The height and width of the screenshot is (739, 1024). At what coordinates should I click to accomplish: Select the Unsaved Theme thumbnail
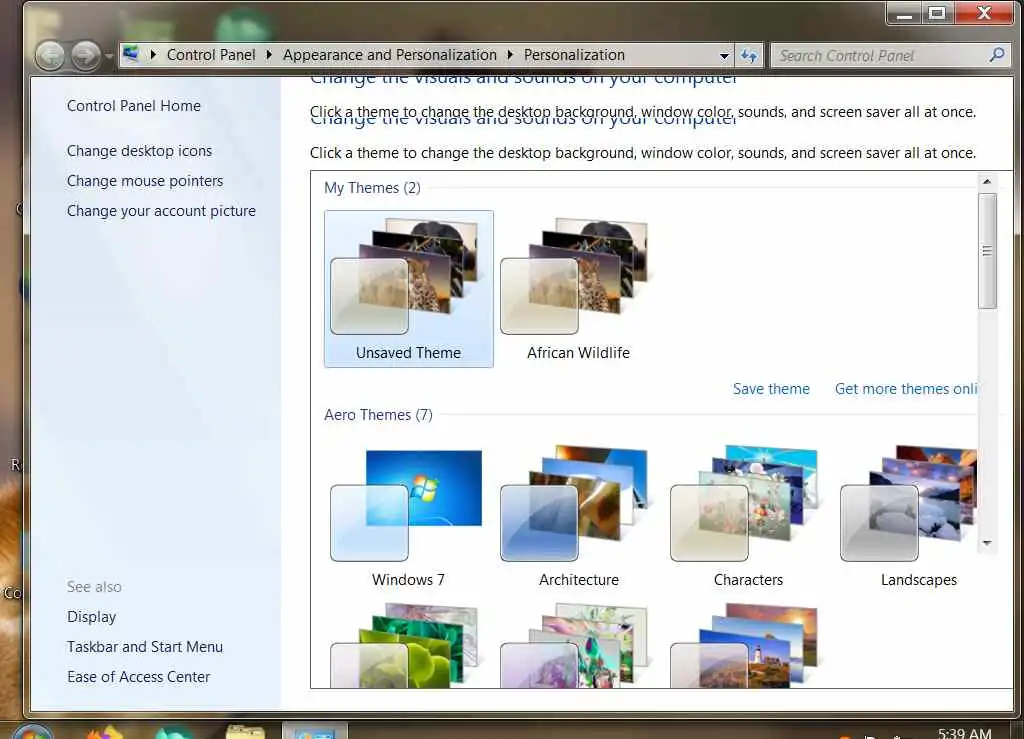(409, 289)
